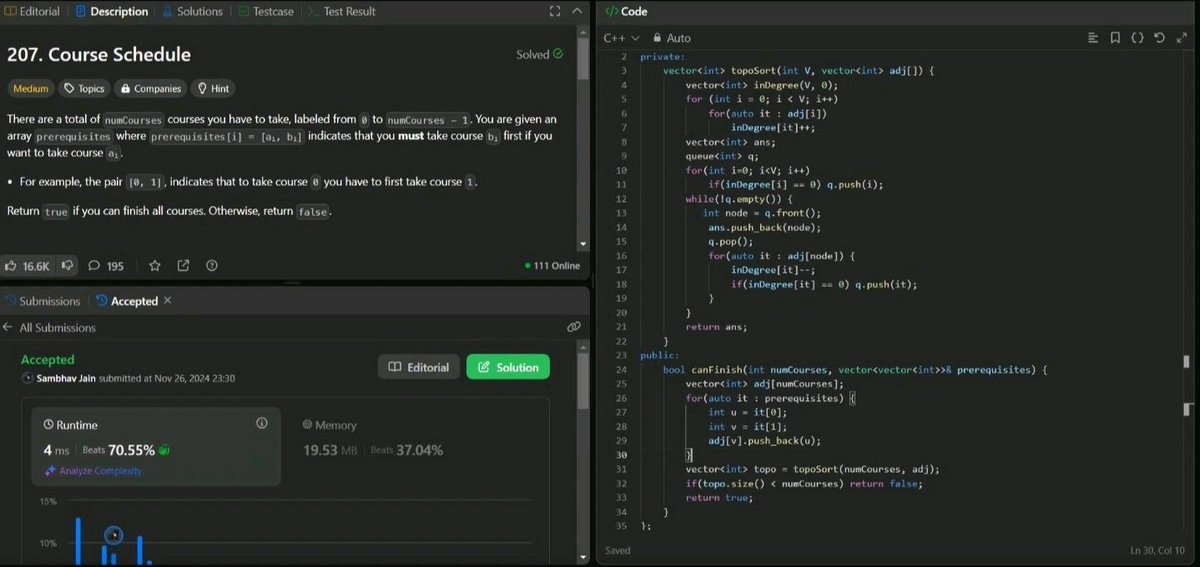This screenshot has width=1200, height=567.
Task: Click the Saved status text
Action: point(617,550)
